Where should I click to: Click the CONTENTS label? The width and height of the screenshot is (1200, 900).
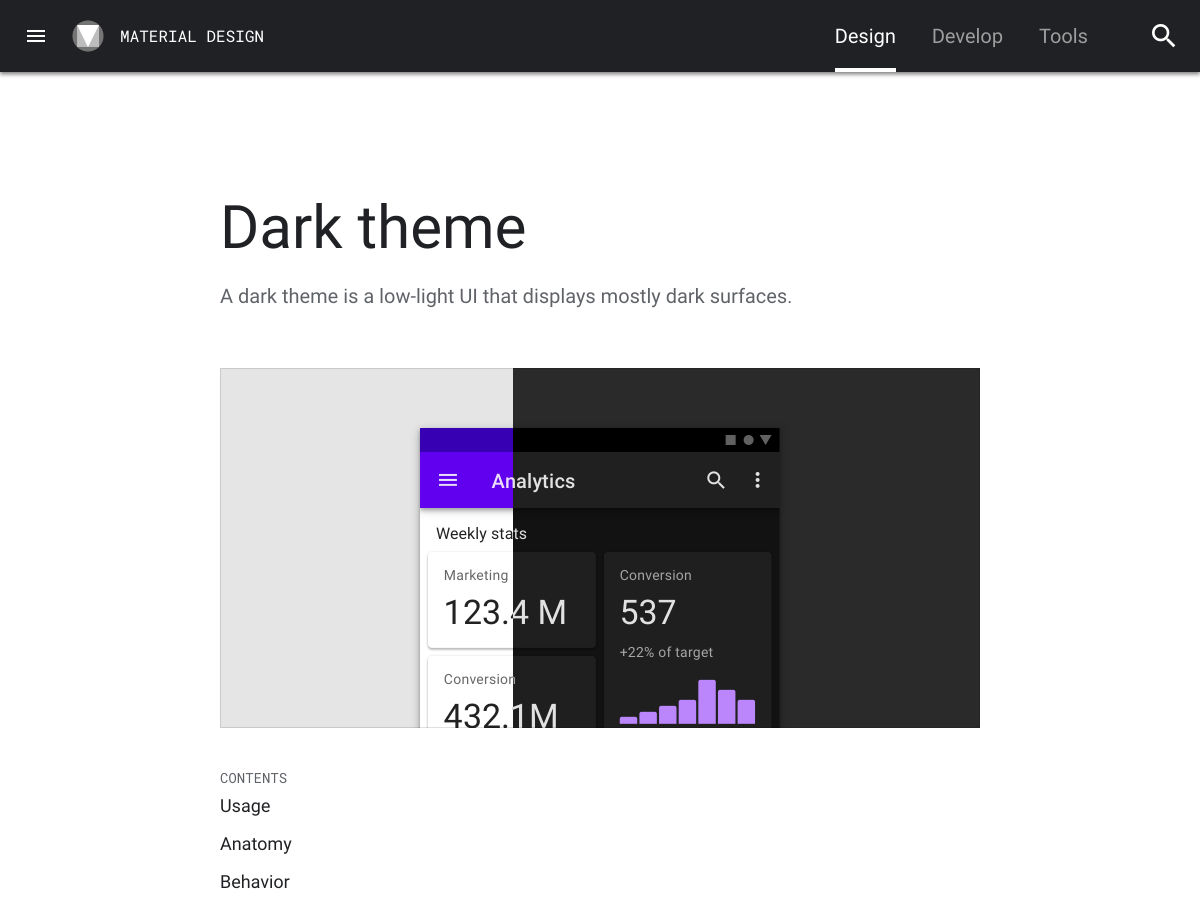[x=254, y=778]
